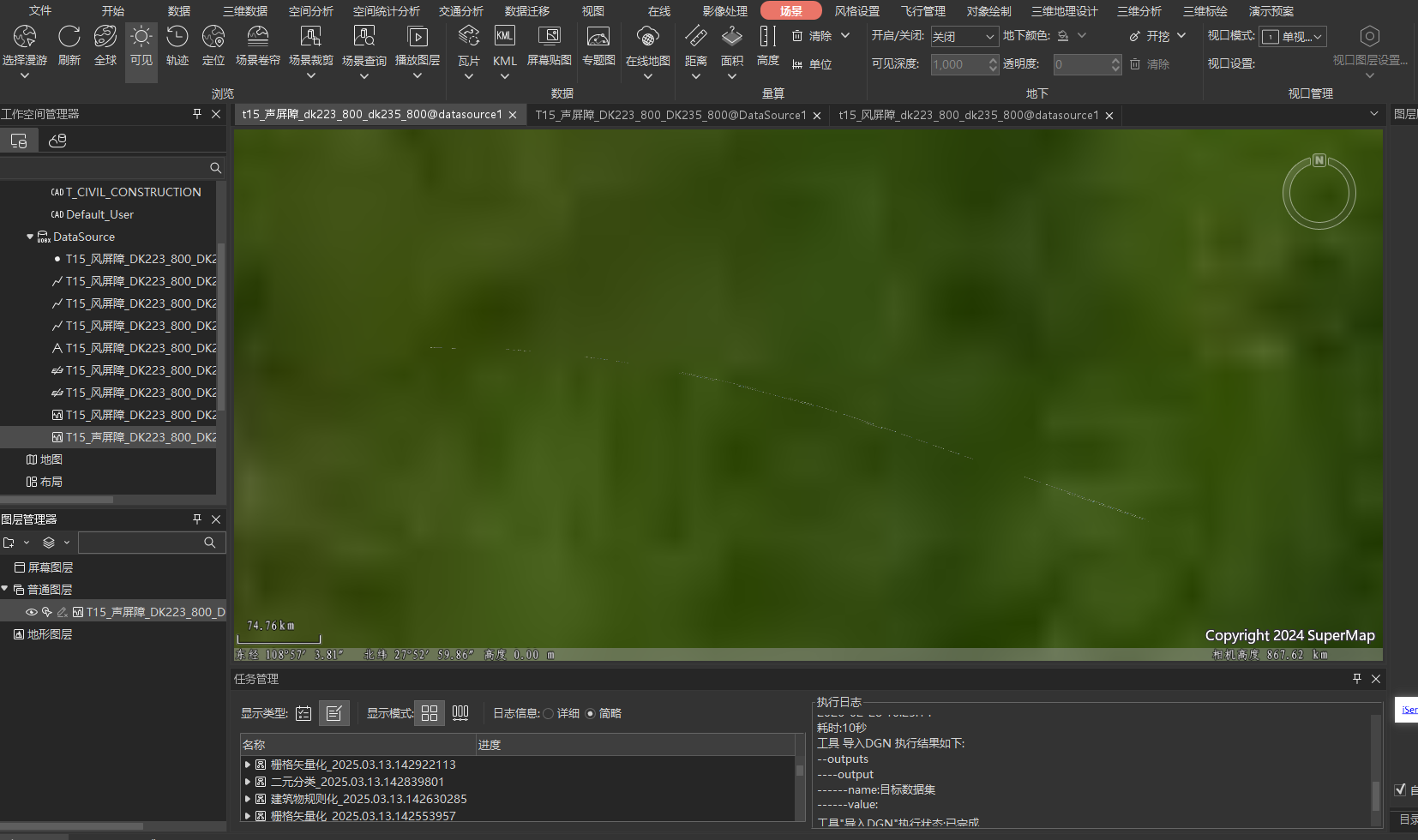The height and width of the screenshot is (840, 1418).
Task: Click the 定位 locate icon
Action: point(213,45)
